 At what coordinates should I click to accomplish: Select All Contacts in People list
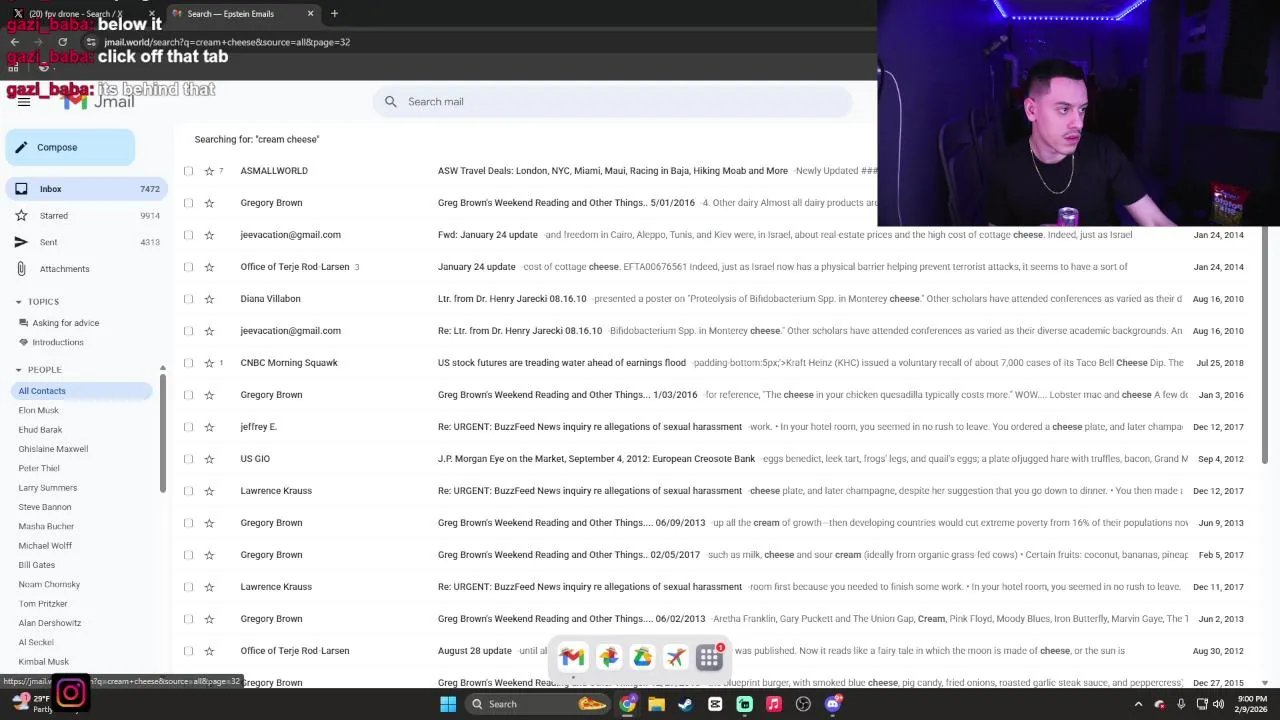79,391
